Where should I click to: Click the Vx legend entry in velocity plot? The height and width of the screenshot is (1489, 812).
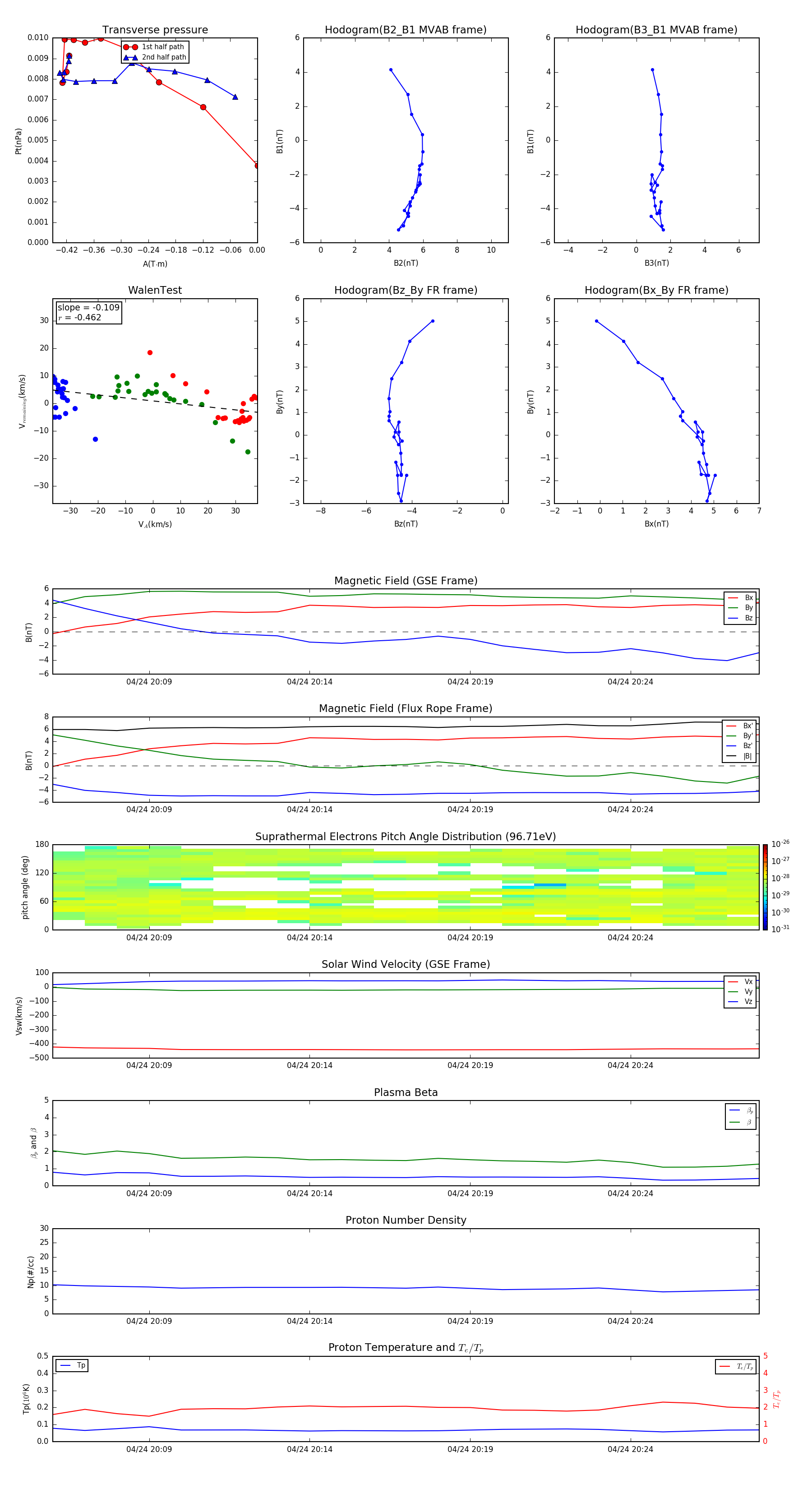pyautogui.click(x=740, y=982)
